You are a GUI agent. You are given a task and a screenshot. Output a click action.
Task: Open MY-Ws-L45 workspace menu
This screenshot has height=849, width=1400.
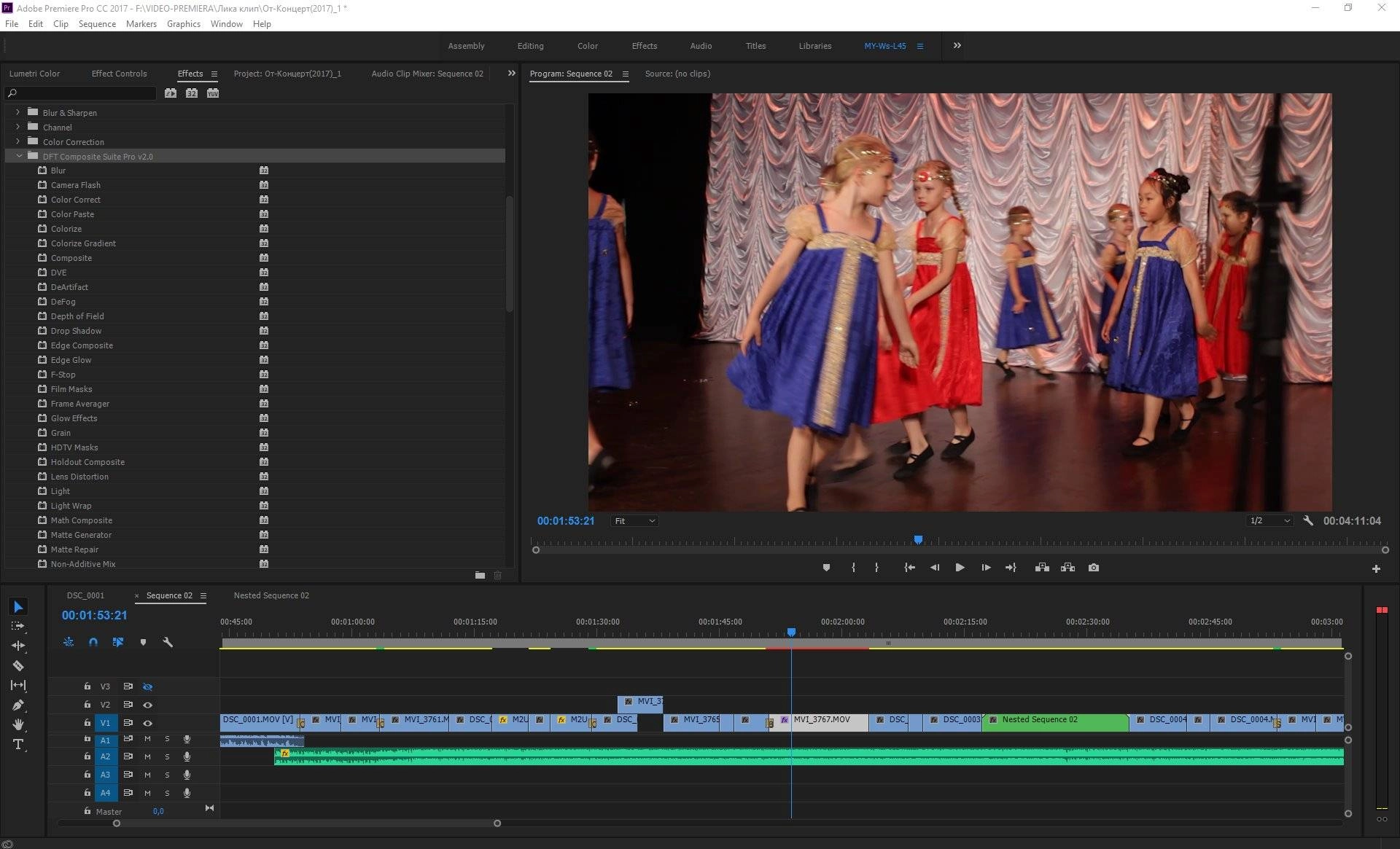(920, 46)
